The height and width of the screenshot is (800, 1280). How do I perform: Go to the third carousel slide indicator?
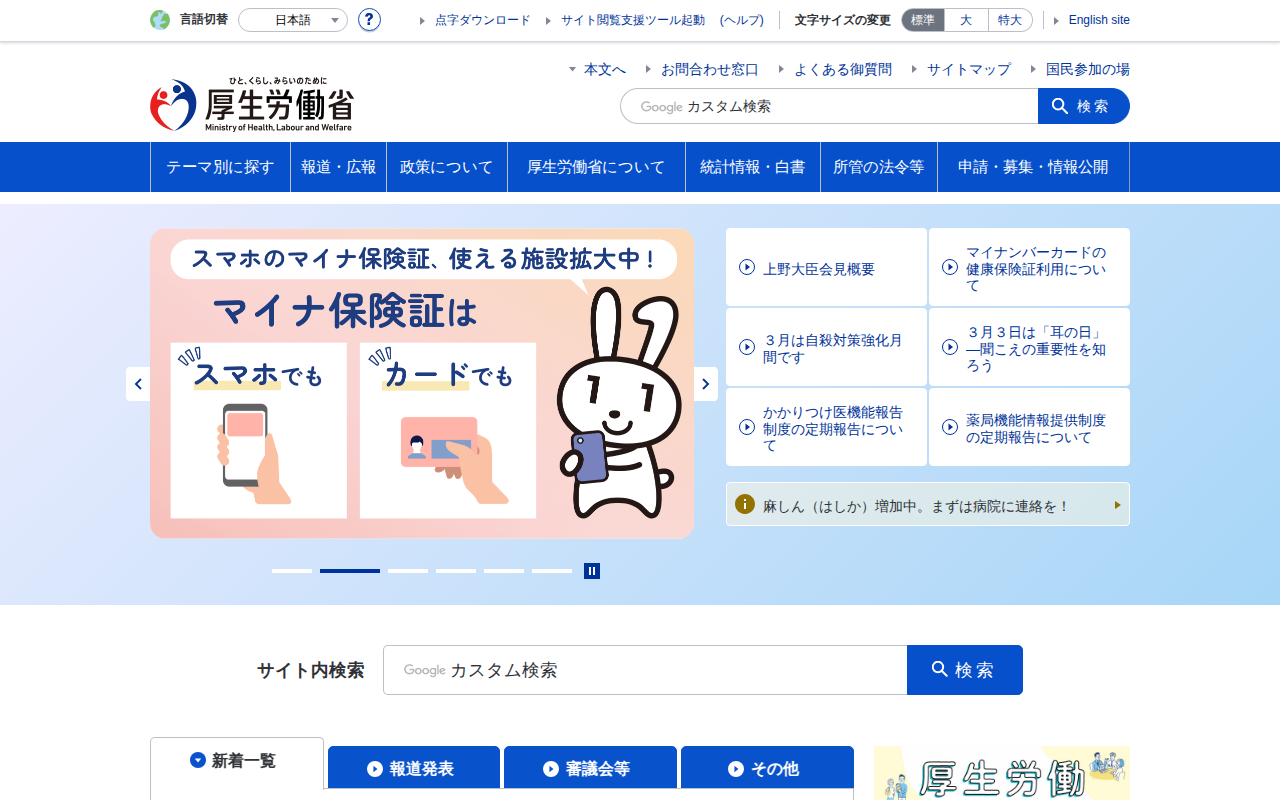(x=408, y=571)
